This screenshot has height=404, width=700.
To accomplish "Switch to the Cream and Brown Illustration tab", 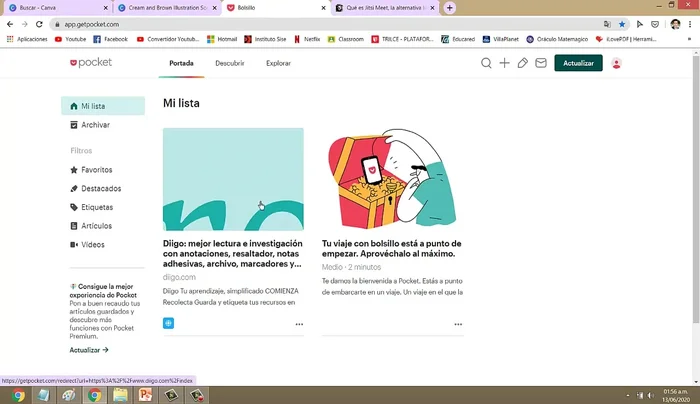I will (x=167, y=8).
